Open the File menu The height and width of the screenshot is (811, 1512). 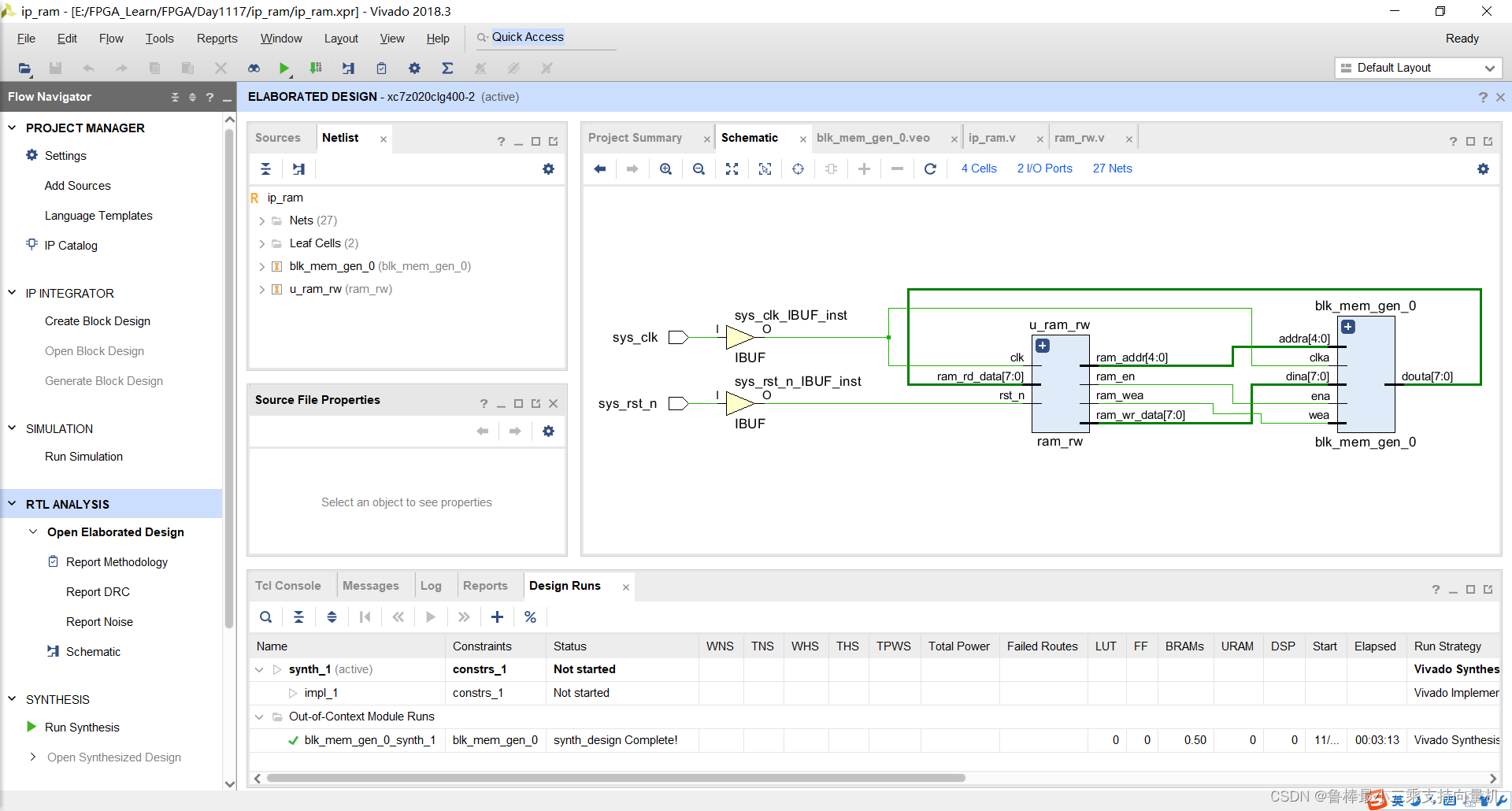tap(26, 39)
